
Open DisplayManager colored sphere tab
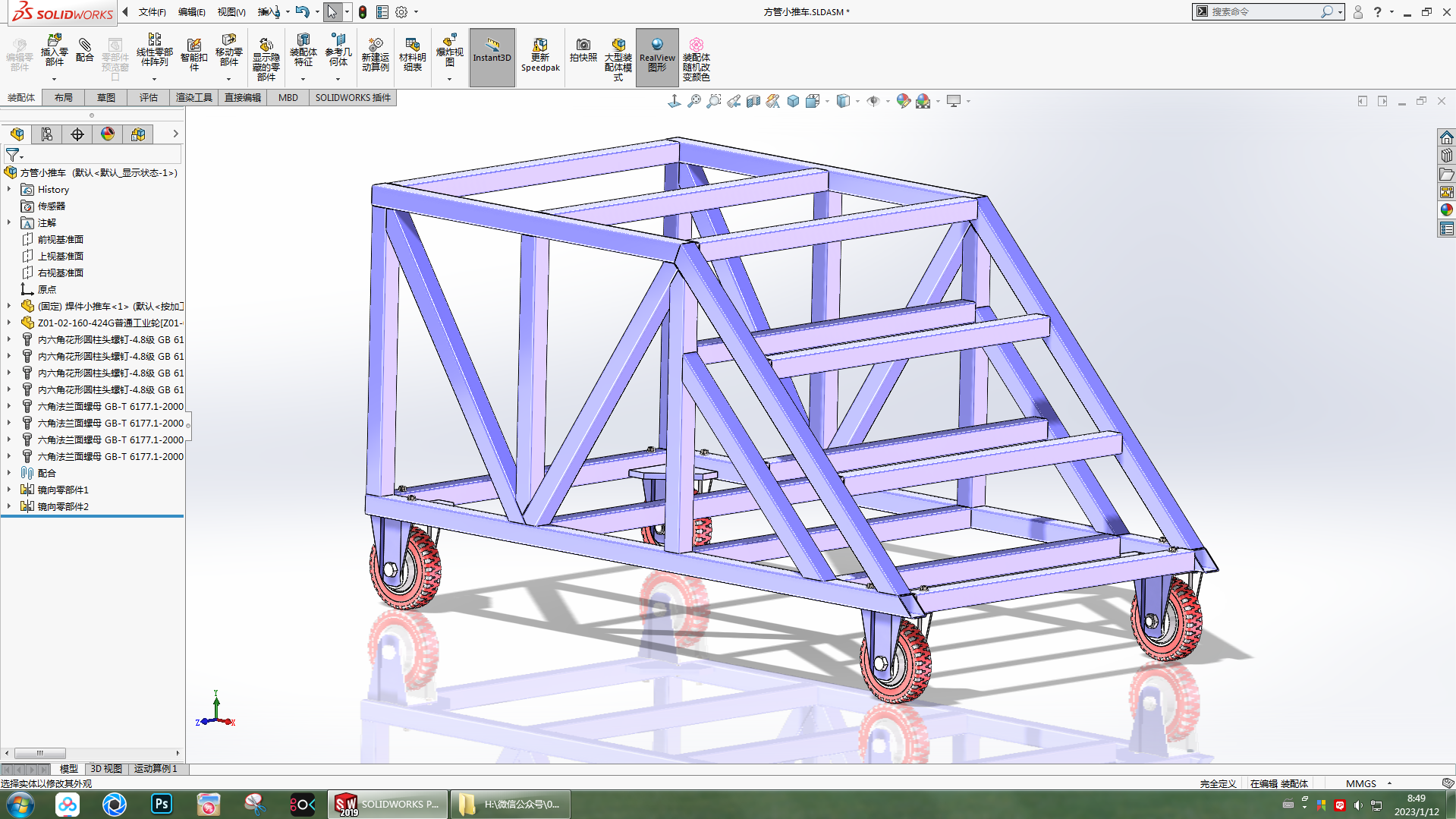[x=108, y=134]
